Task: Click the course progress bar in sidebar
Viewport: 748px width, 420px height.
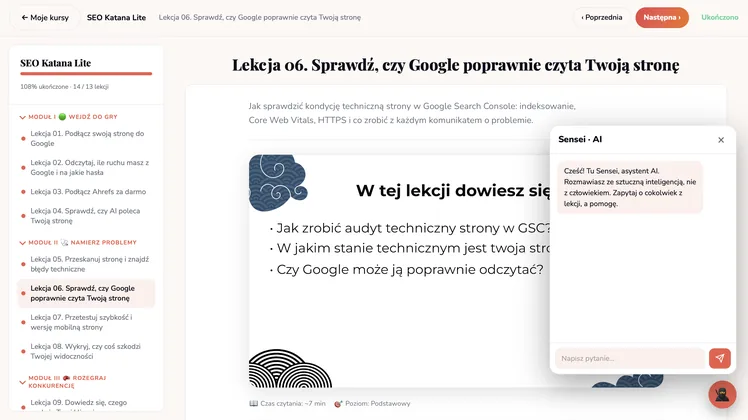Action: pos(86,74)
